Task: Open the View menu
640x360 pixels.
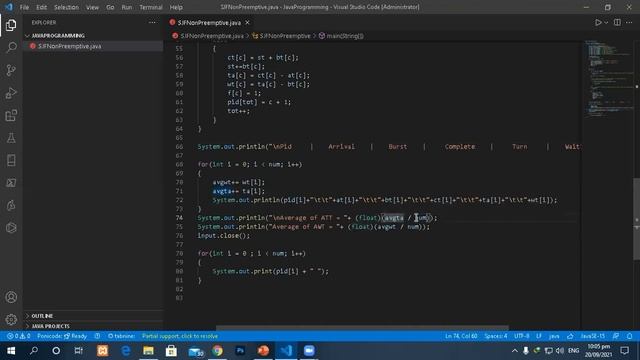Action: point(92,7)
